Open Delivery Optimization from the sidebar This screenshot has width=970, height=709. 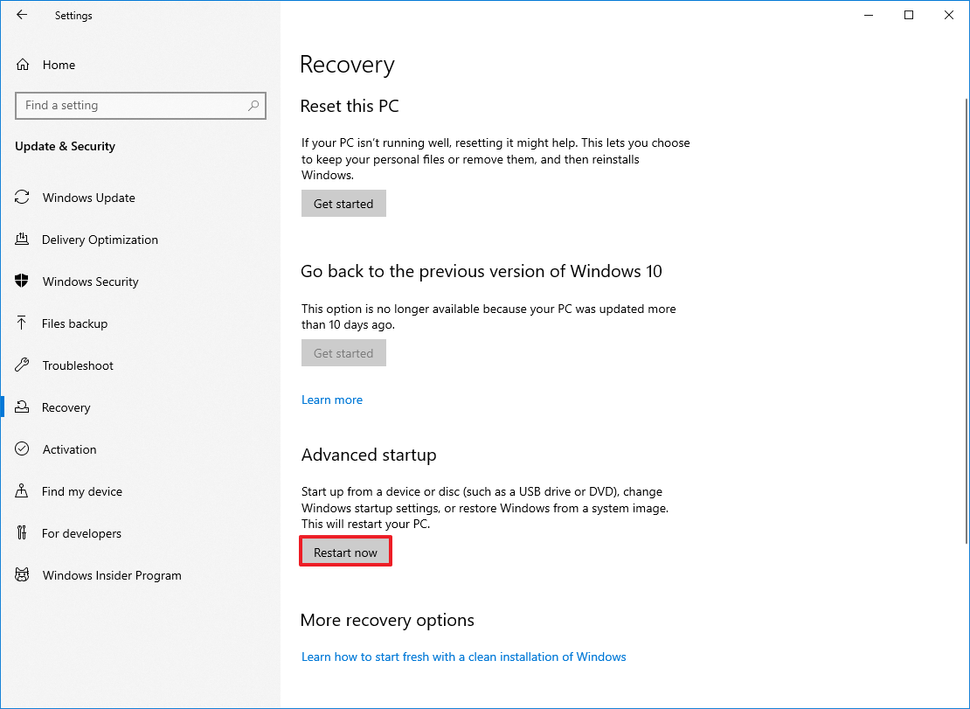tap(22, 239)
